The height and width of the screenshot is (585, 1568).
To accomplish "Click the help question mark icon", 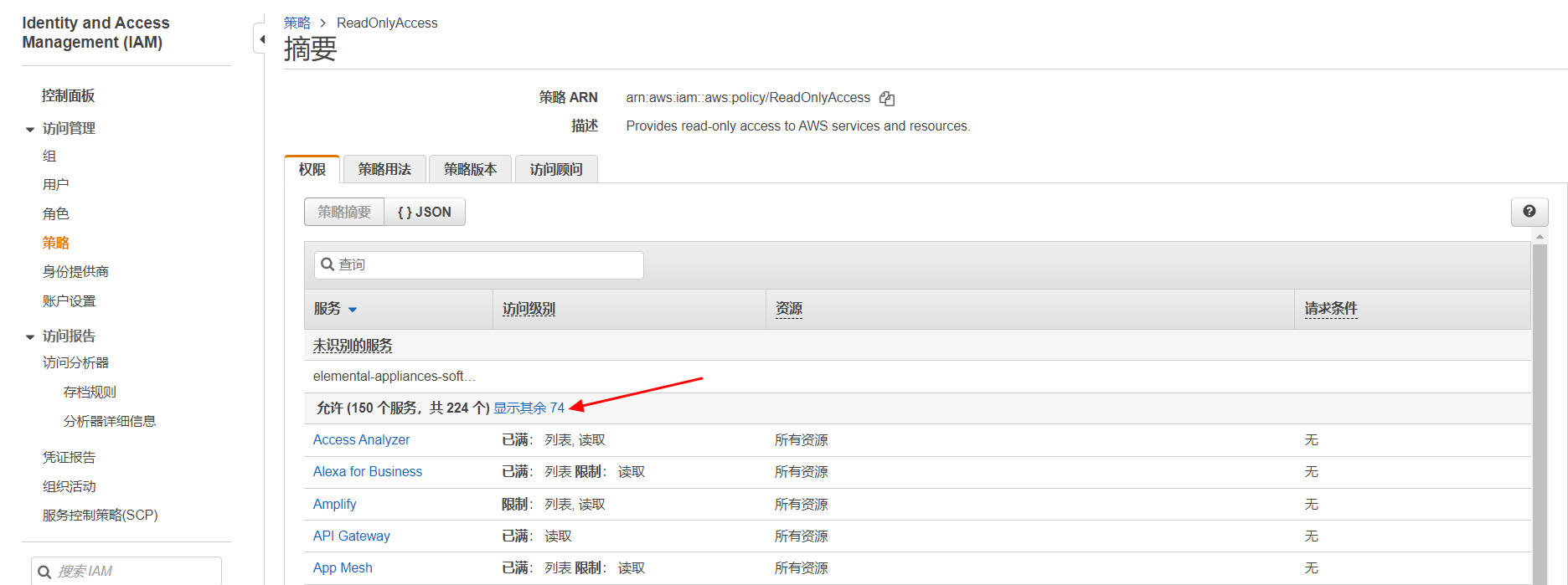I will coord(1529,212).
